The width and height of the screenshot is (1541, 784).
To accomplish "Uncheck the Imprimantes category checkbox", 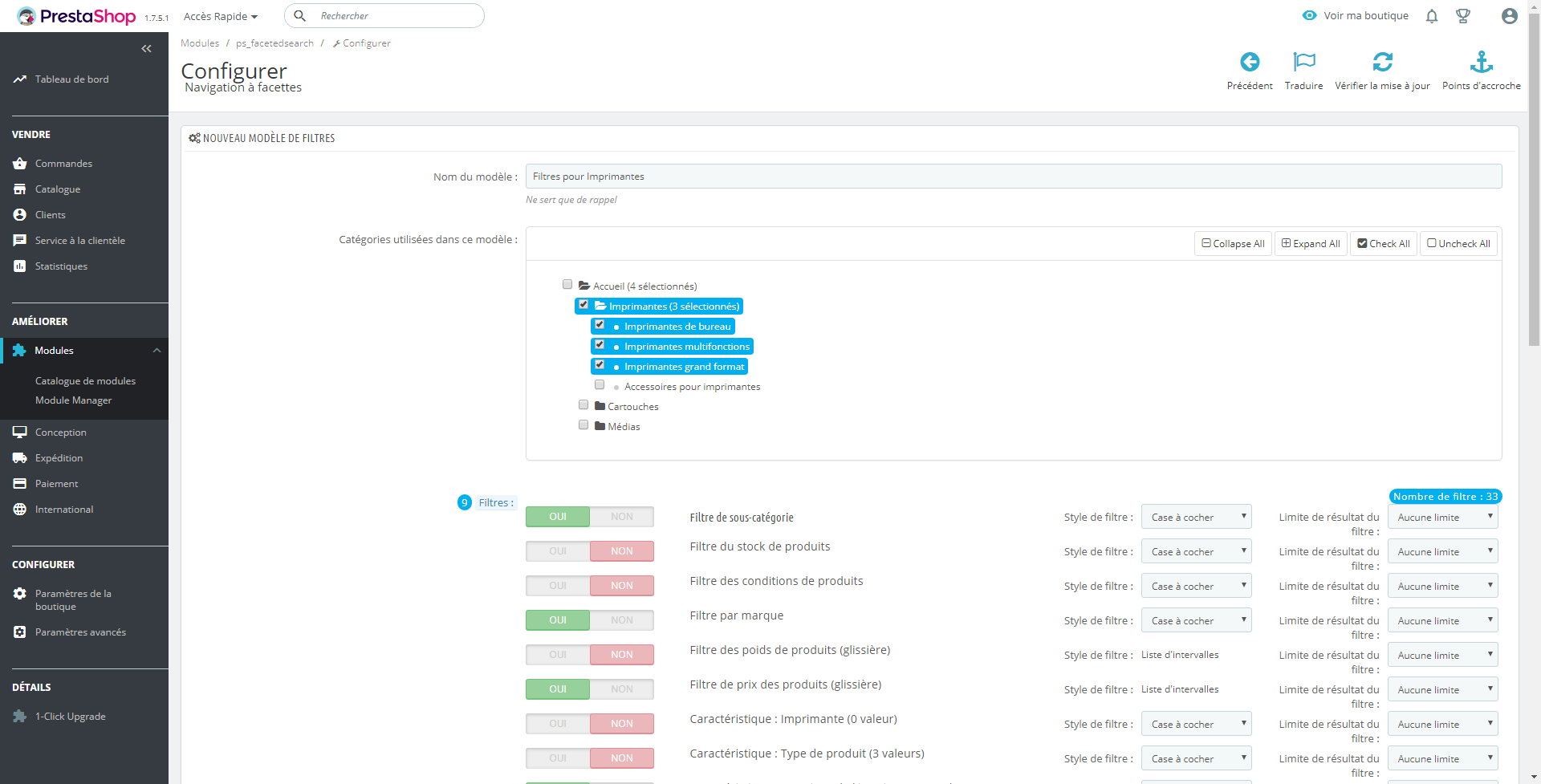I will coord(583,305).
